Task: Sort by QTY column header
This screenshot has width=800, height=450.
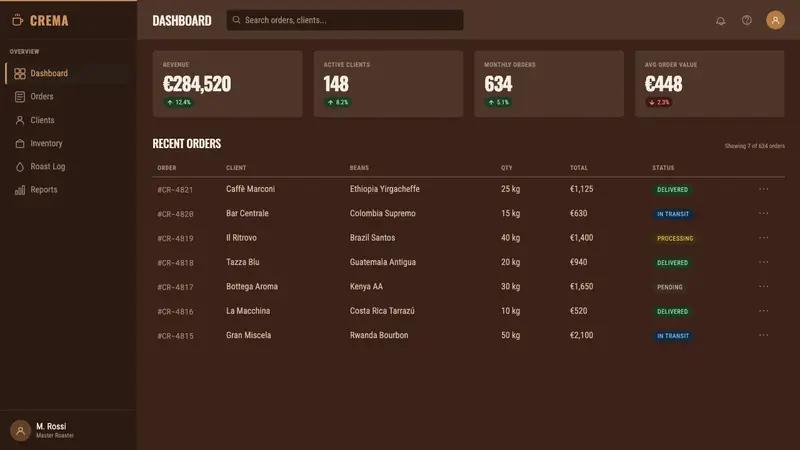Action: pyautogui.click(x=507, y=168)
